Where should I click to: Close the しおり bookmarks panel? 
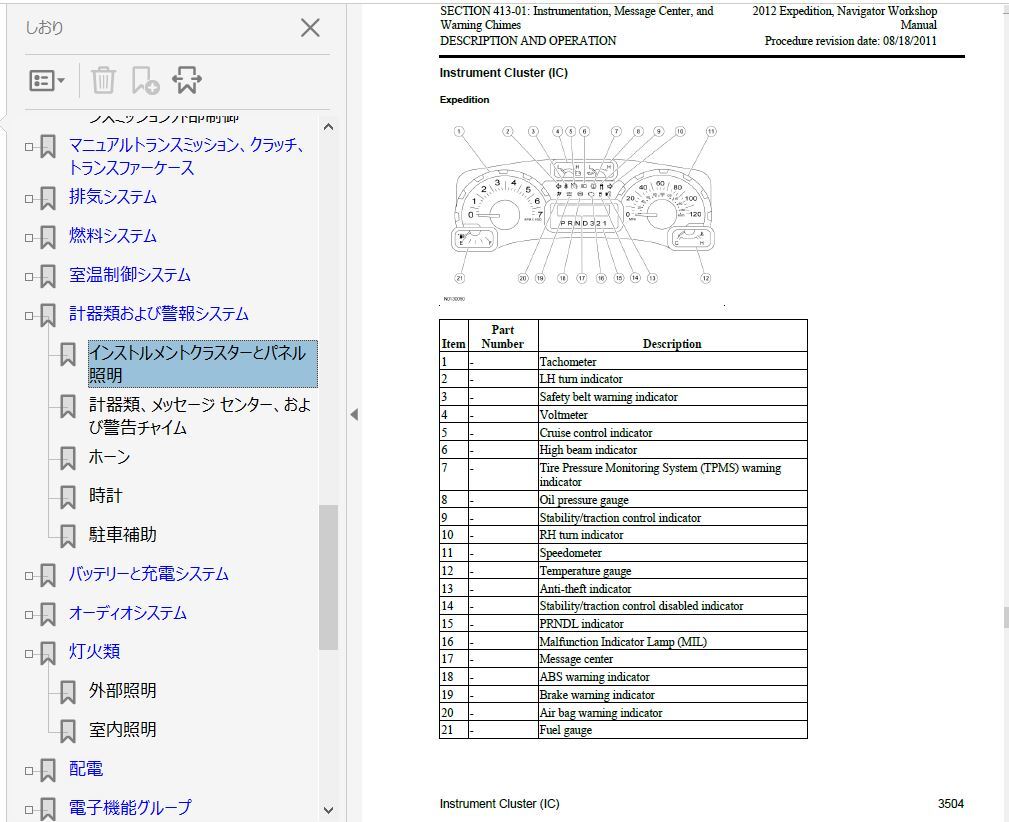310,28
